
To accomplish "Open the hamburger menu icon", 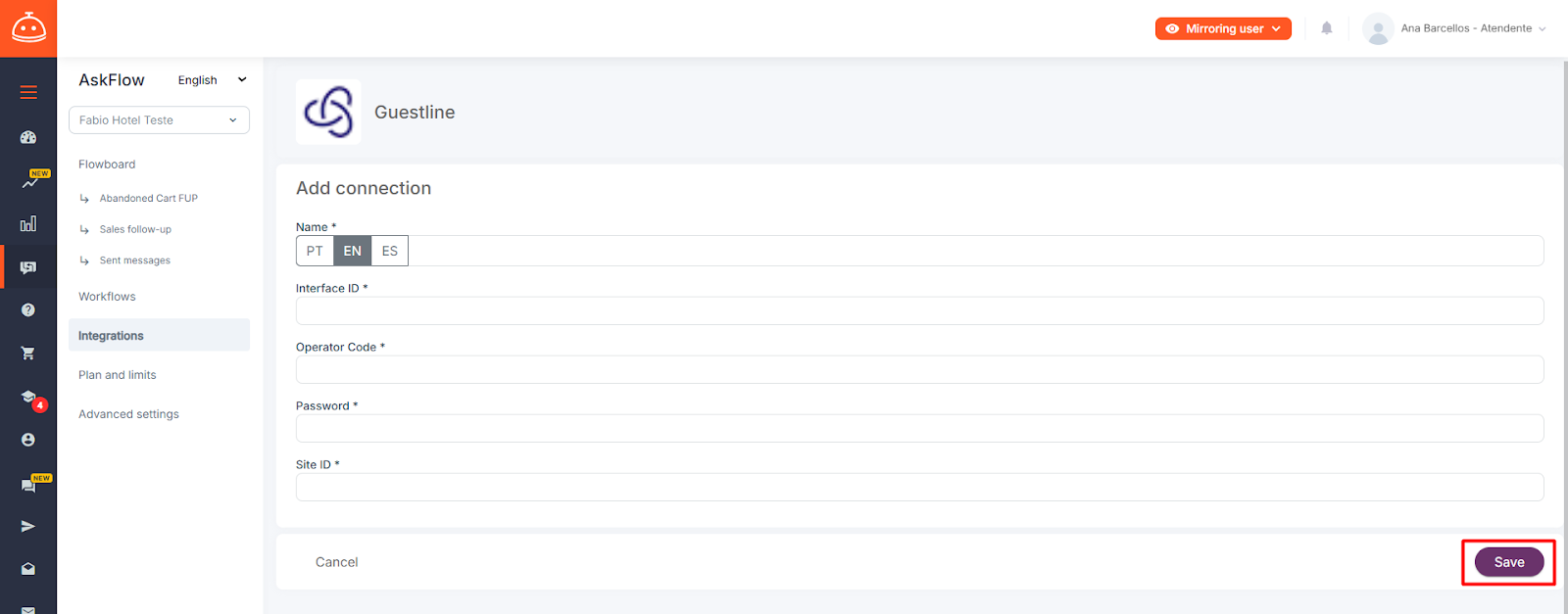I will pos(28,92).
